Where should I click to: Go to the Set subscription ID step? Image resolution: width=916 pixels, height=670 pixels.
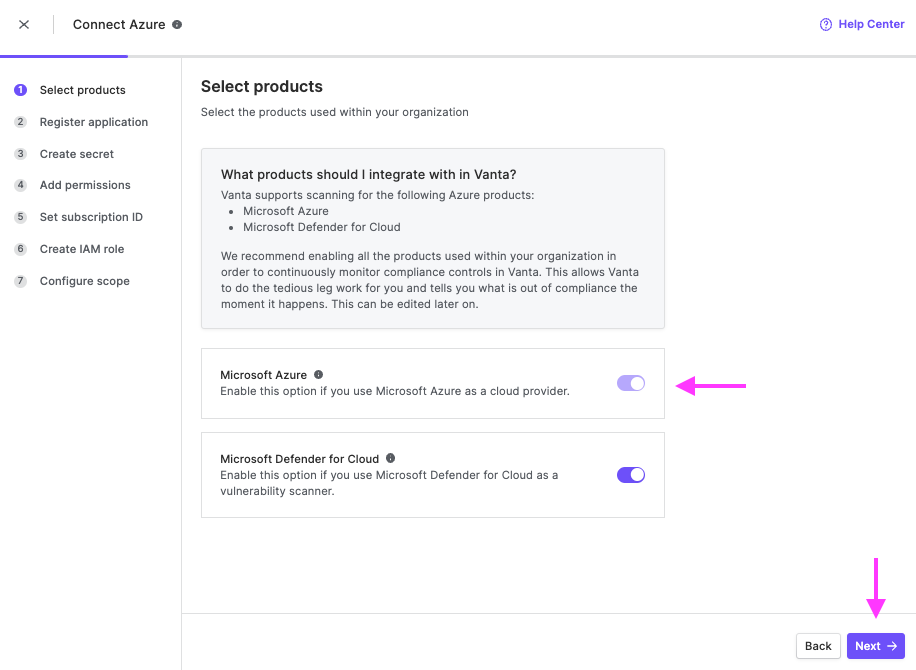coord(91,217)
